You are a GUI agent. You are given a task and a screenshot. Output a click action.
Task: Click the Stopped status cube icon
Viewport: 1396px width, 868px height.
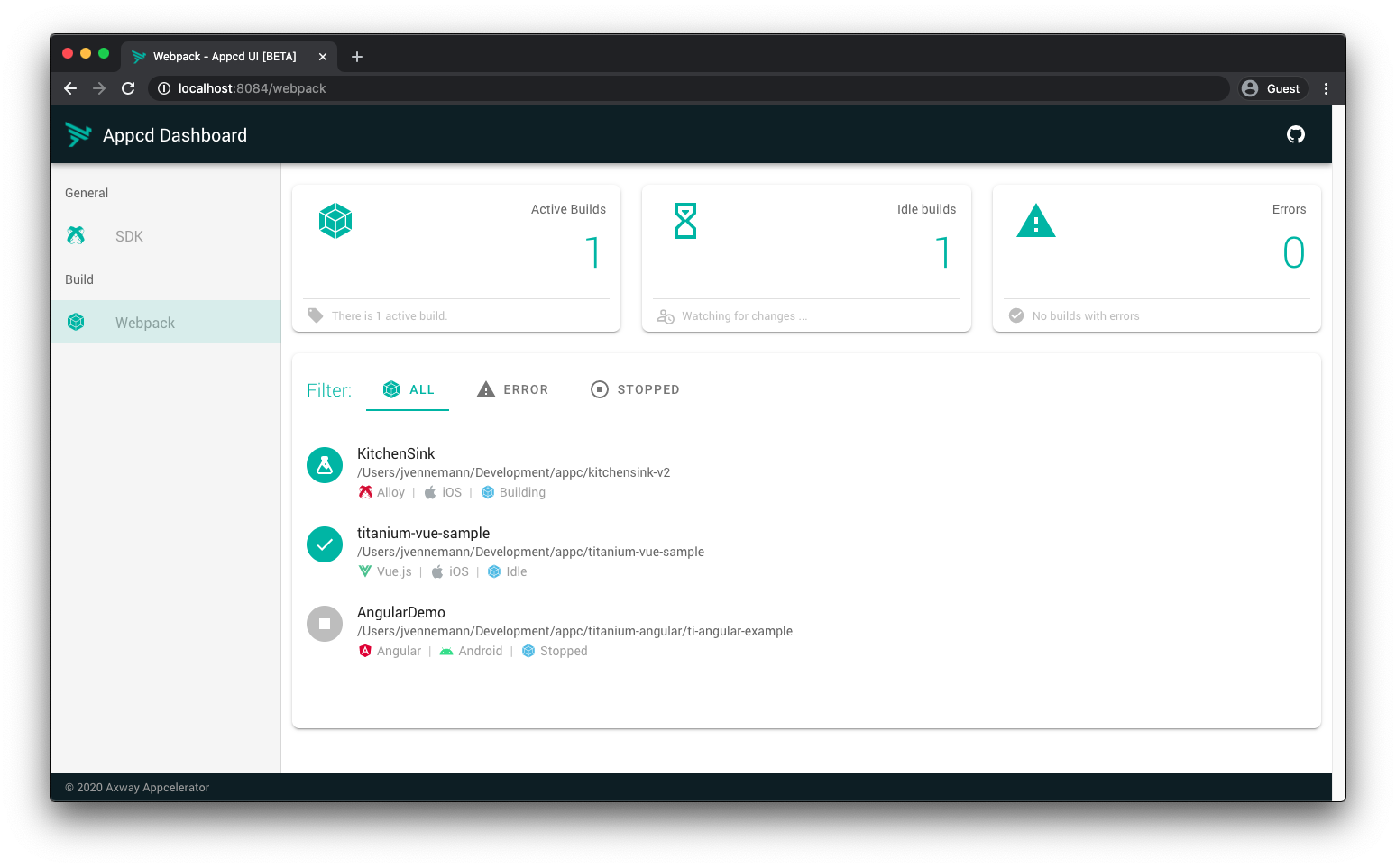pyautogui.click(x=528, y=651)
